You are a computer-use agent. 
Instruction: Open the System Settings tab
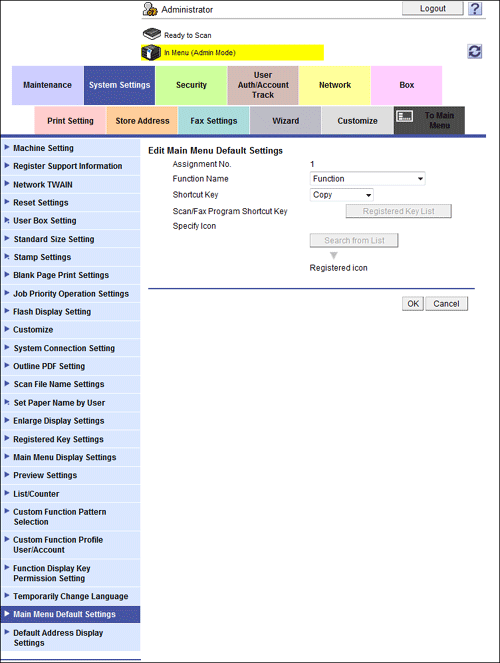pos(120,85)
